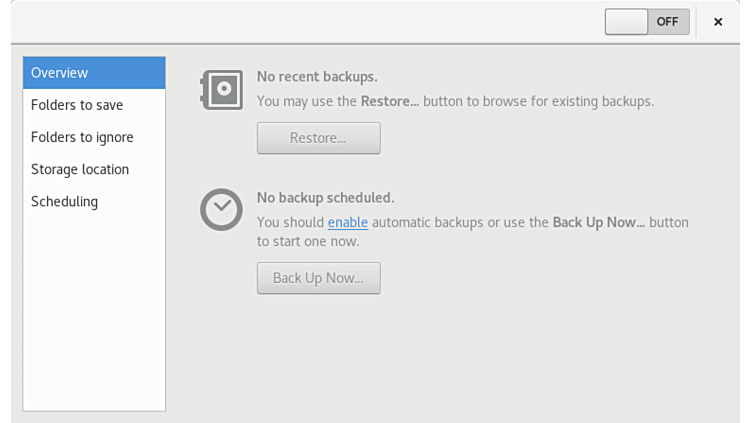Screen dimensions: 752x423
Task: Close the backup settings window
Action: [718, 21]
